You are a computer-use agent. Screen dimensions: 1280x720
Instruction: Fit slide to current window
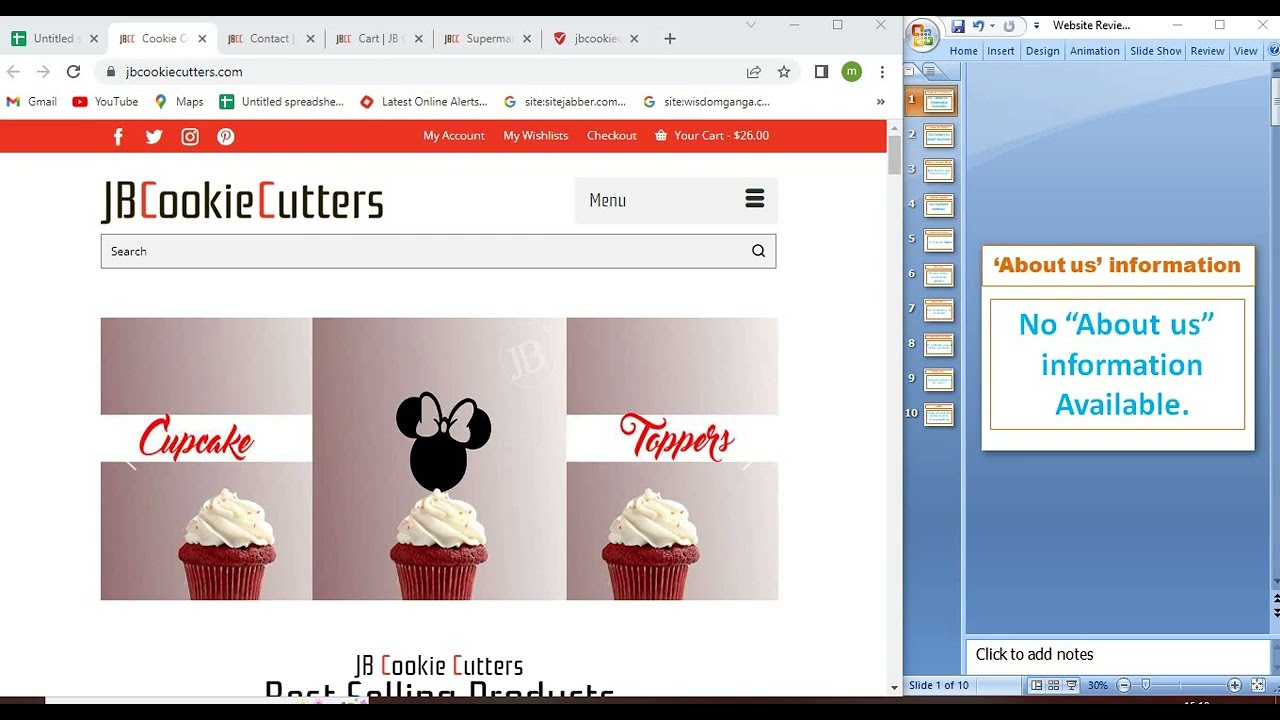(x=1258, y=686)
